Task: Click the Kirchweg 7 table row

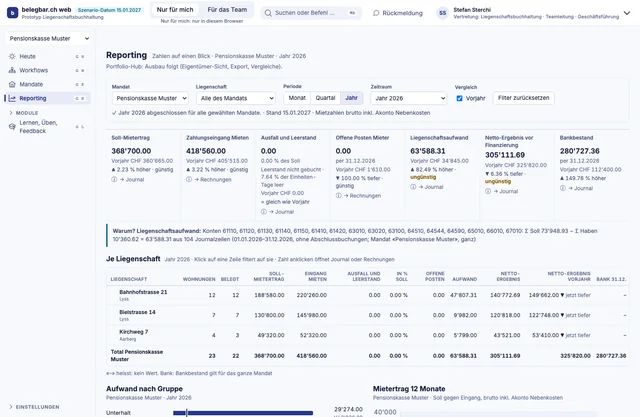Action: point(367,335)
